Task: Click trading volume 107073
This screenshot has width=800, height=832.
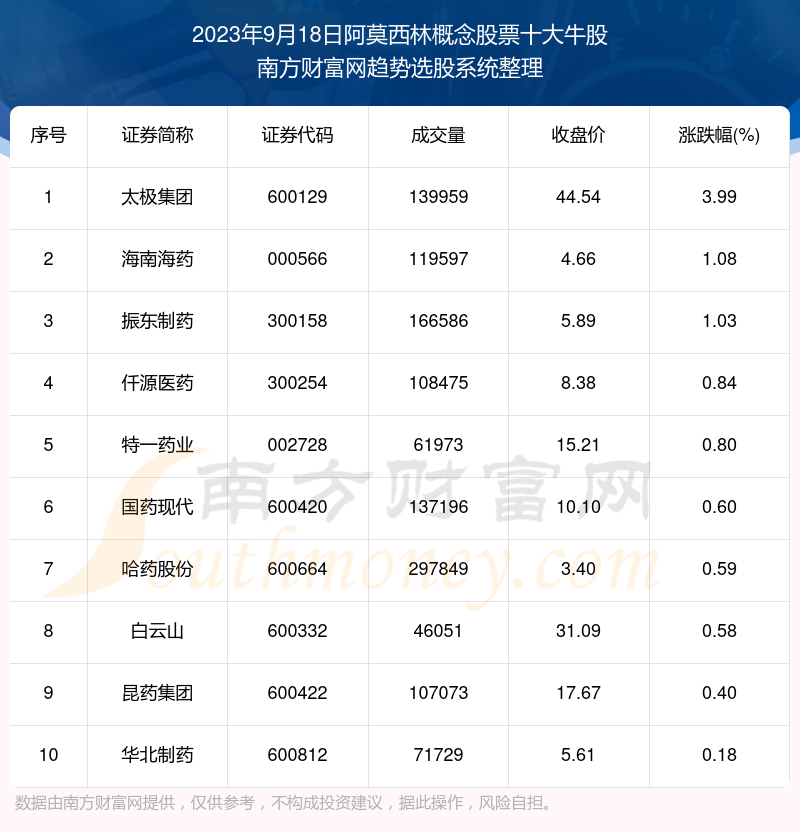Action: click(438, 693)
